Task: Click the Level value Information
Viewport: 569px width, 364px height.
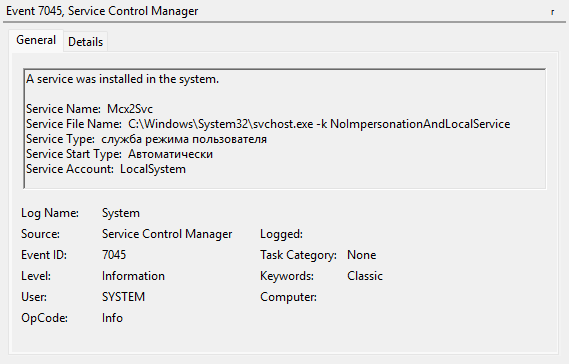Action: point(133,276)
